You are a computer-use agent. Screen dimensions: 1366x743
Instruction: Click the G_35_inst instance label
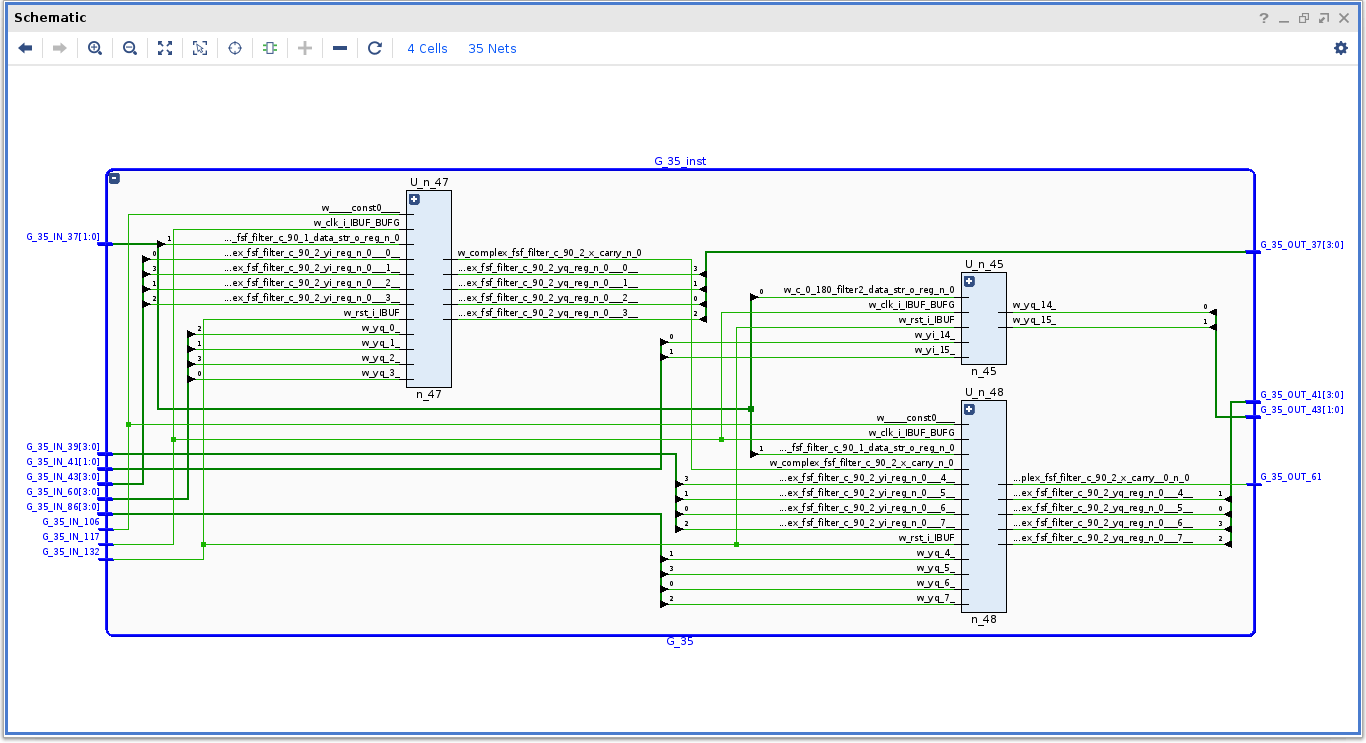680,161
